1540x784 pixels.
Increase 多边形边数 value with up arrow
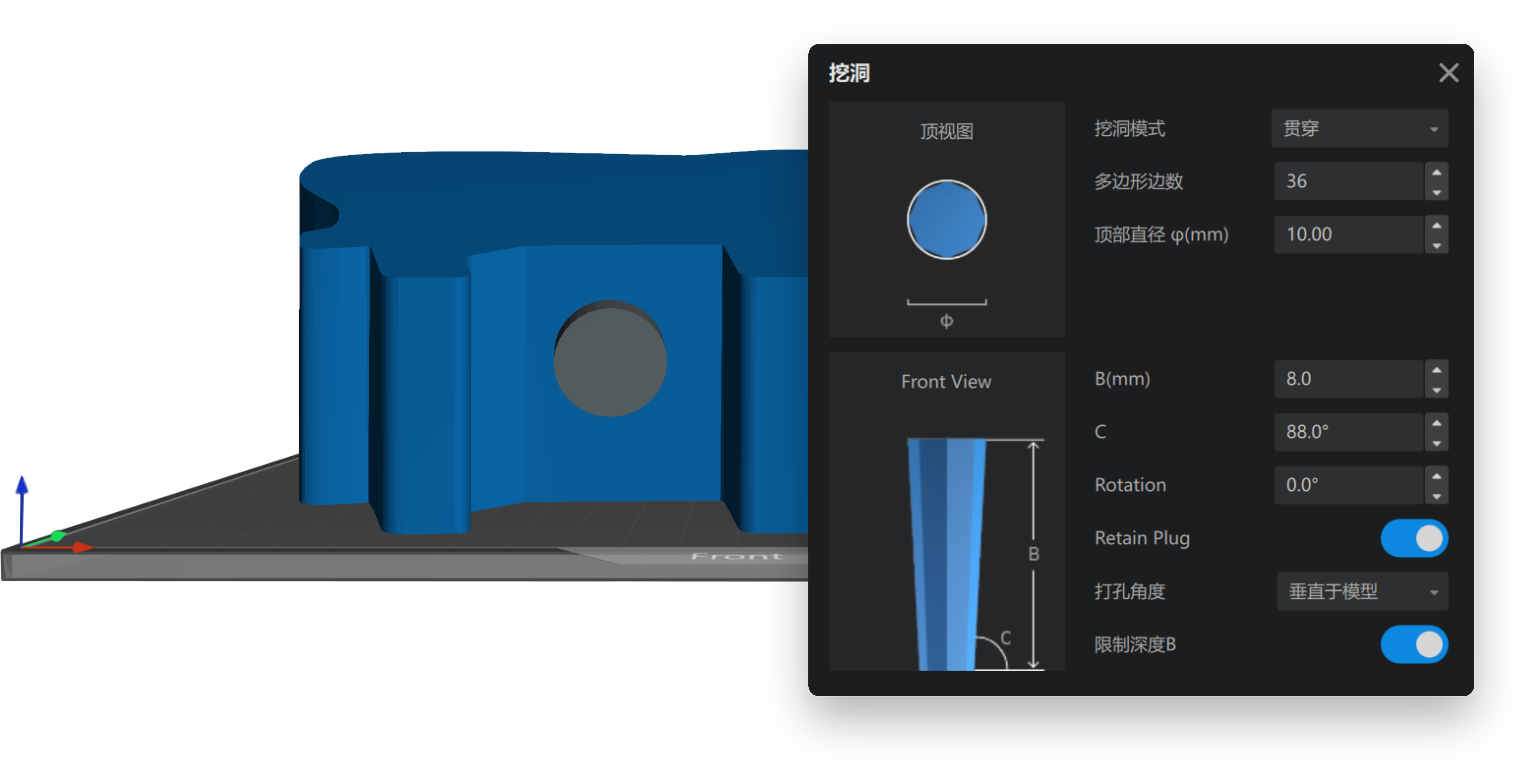tap(1436, 172)
